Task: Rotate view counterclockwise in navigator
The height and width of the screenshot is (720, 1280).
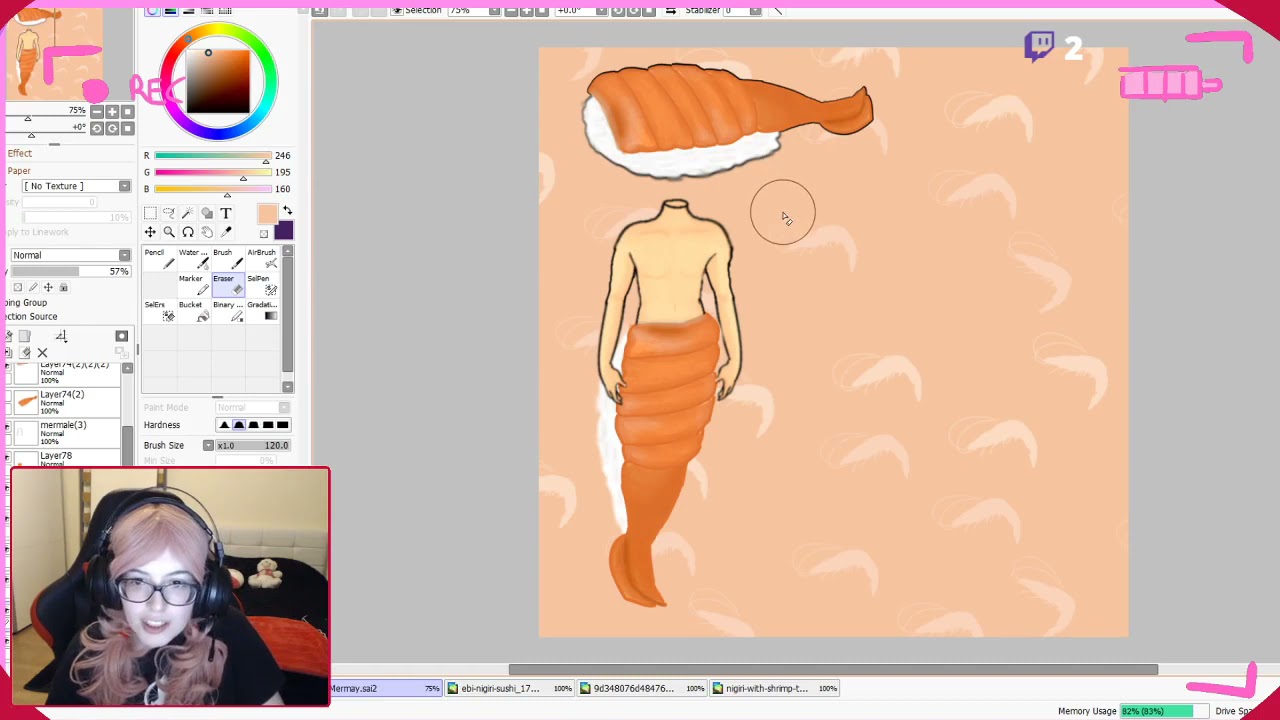Action: (x=97, y=128)
